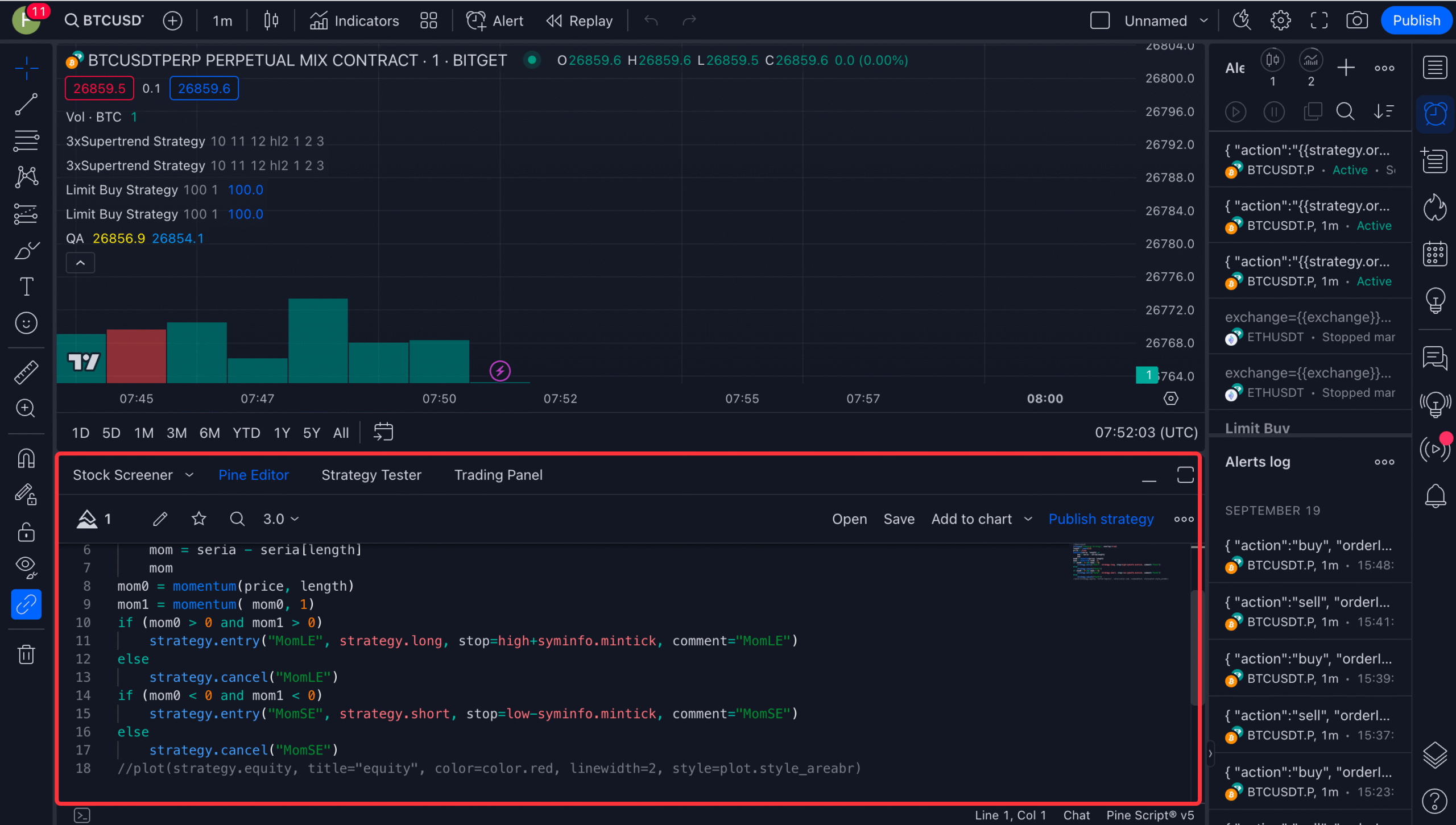The image size is (1456, 825).
Task: Take a chart snapshot with the camera icon
Action: (1358, 20)
